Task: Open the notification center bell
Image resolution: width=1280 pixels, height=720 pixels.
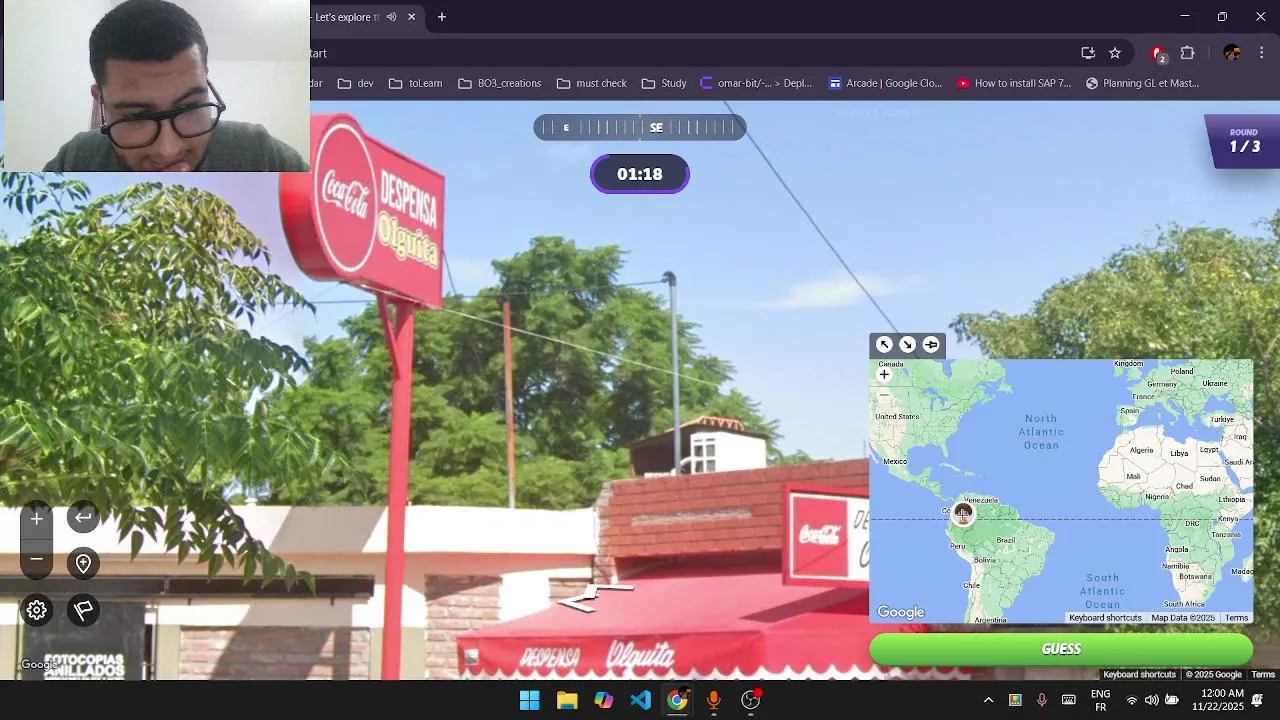Action: tap(1258, 700)
